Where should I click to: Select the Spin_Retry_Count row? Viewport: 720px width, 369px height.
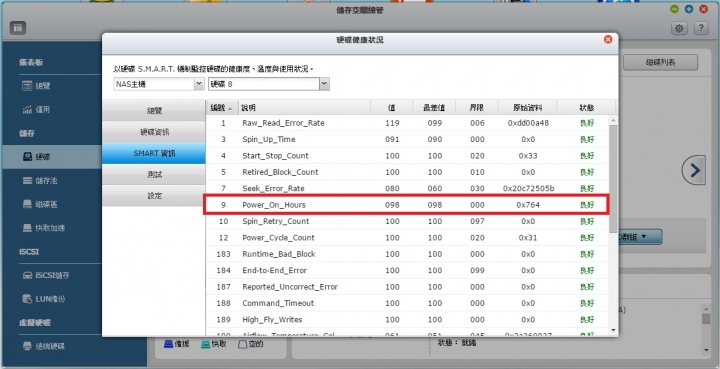click(407, 221)
